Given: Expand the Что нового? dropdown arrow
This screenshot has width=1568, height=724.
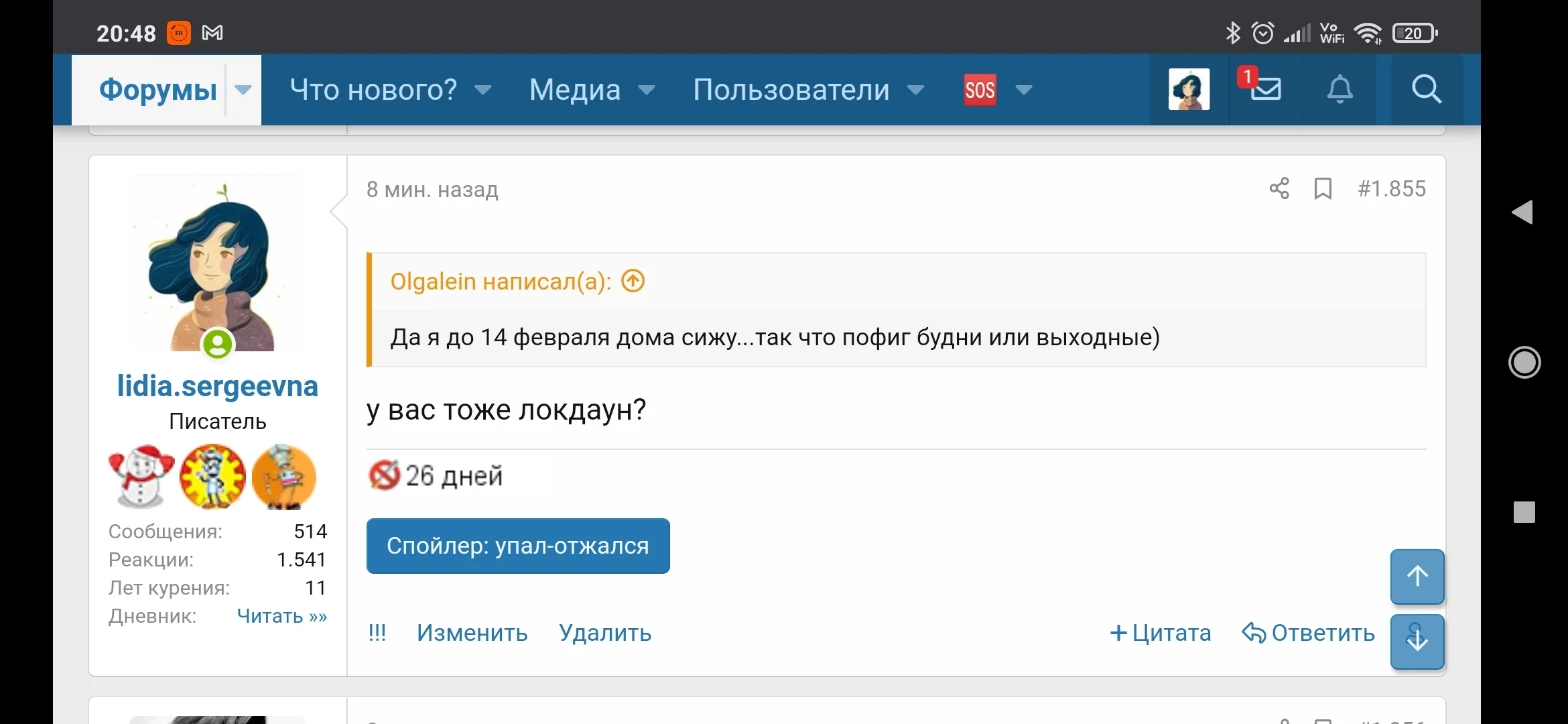Looking at the screenshot, I should [x=483, y=90].
